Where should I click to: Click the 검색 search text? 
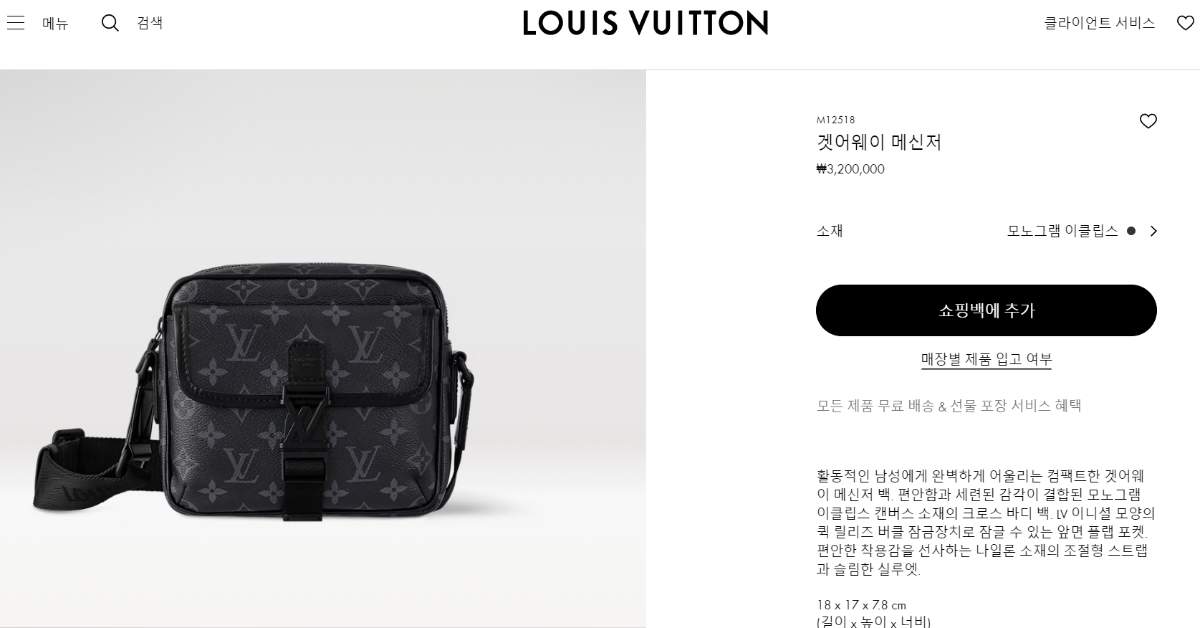[x=150, y=23]
